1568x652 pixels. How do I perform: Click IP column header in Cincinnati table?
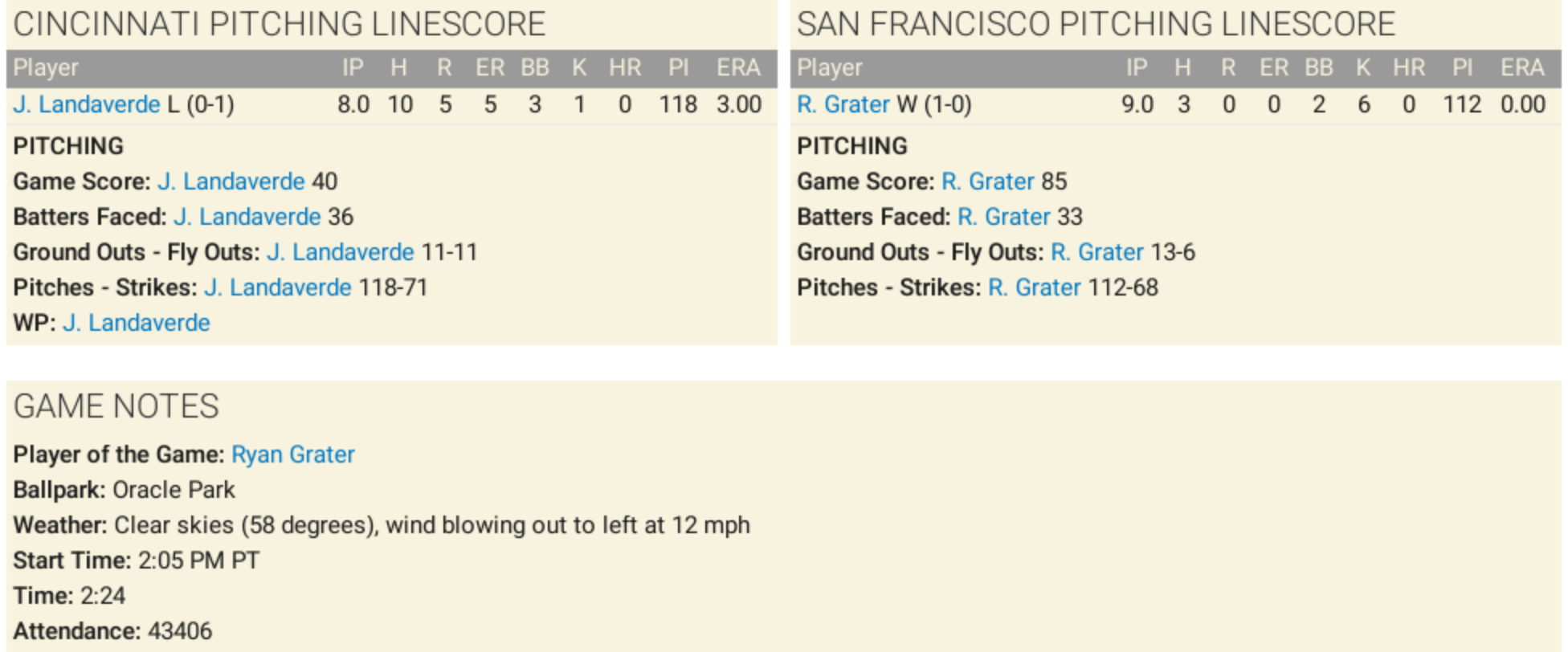tap(353, 67)
